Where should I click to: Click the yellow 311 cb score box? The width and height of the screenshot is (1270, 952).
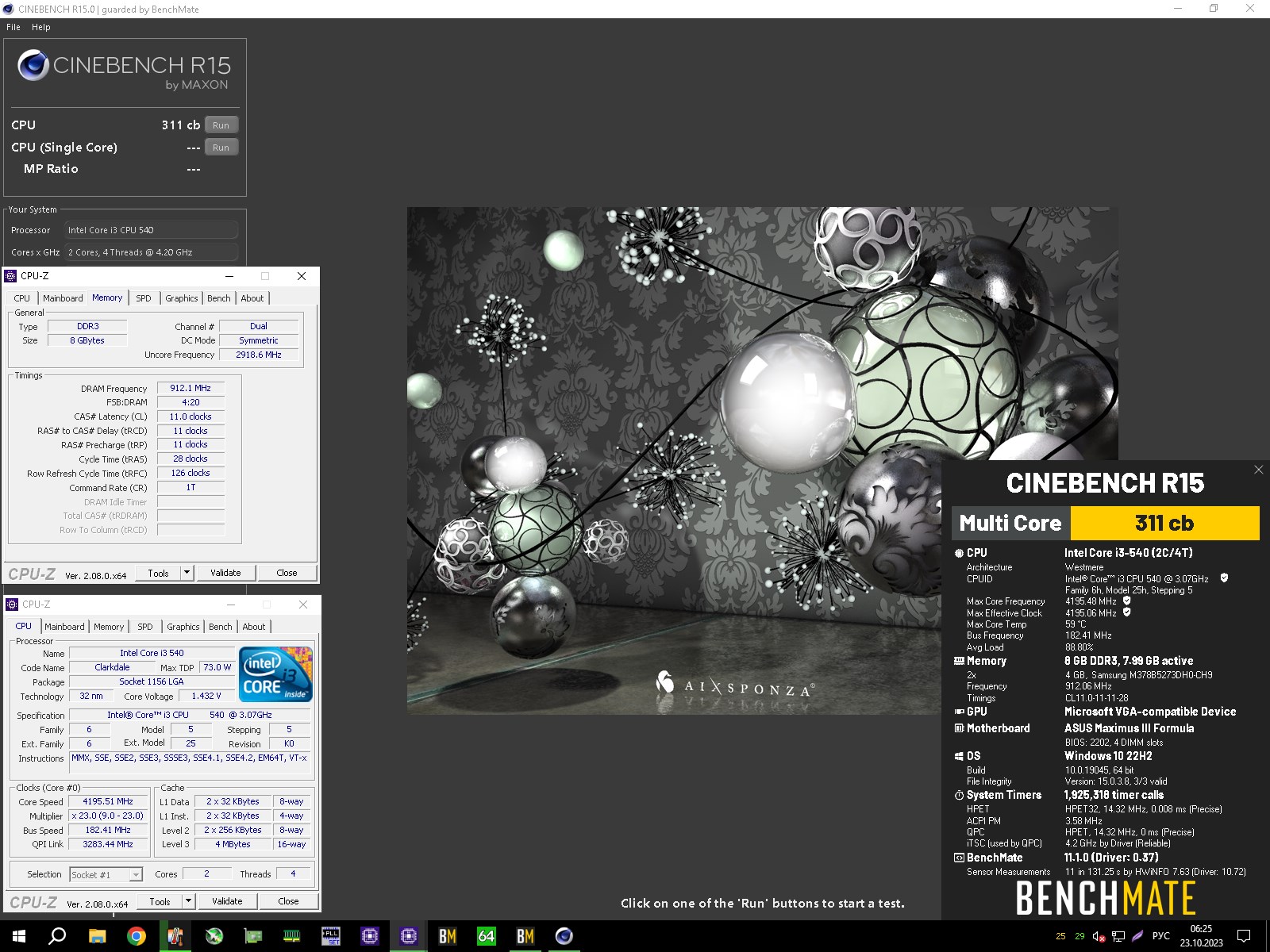pyautogui.click(x=1164, y=523)
